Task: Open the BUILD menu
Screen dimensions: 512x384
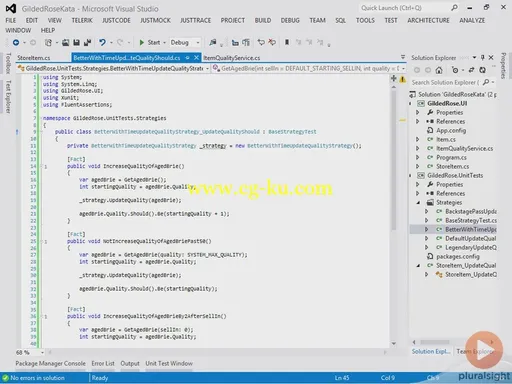Action: click(263, 20)
